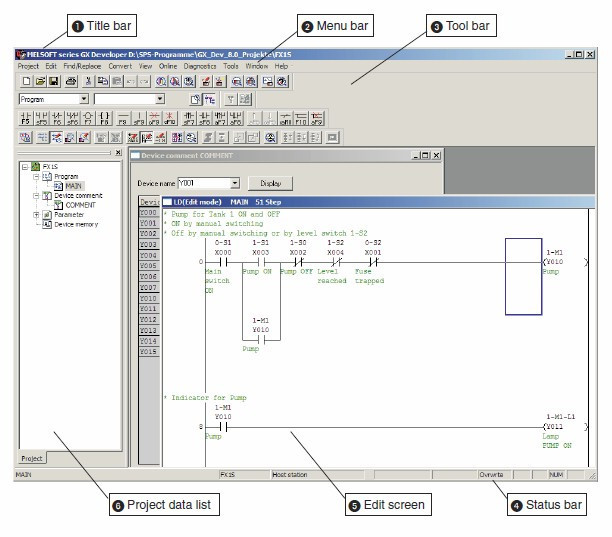Image resolution: width=612 pixels, height=537 pixels.
Task: Close the project data list panel
Action: (118, 153)
